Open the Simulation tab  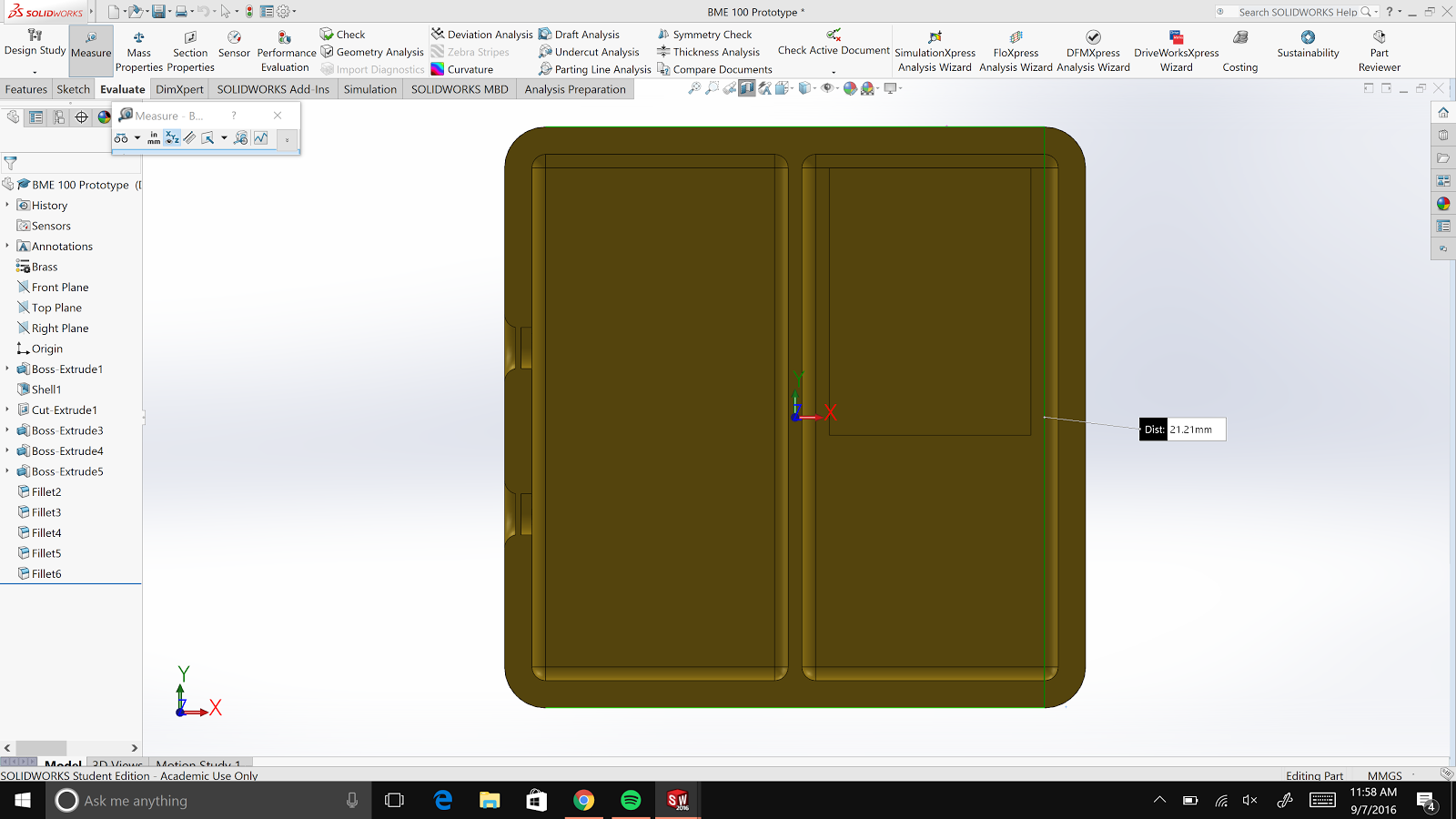coord(369,89)
